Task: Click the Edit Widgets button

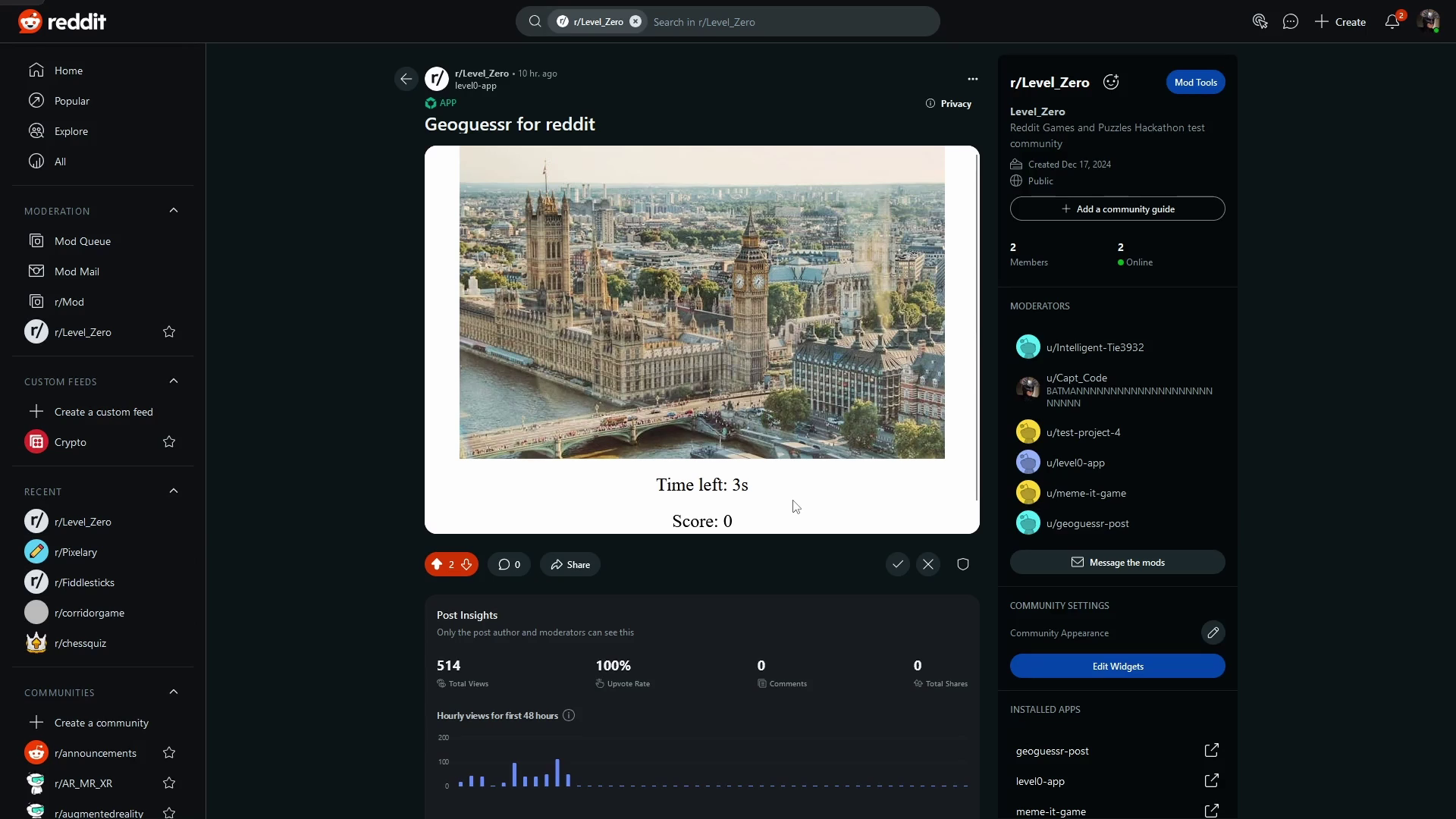Action: (1117, 666)
